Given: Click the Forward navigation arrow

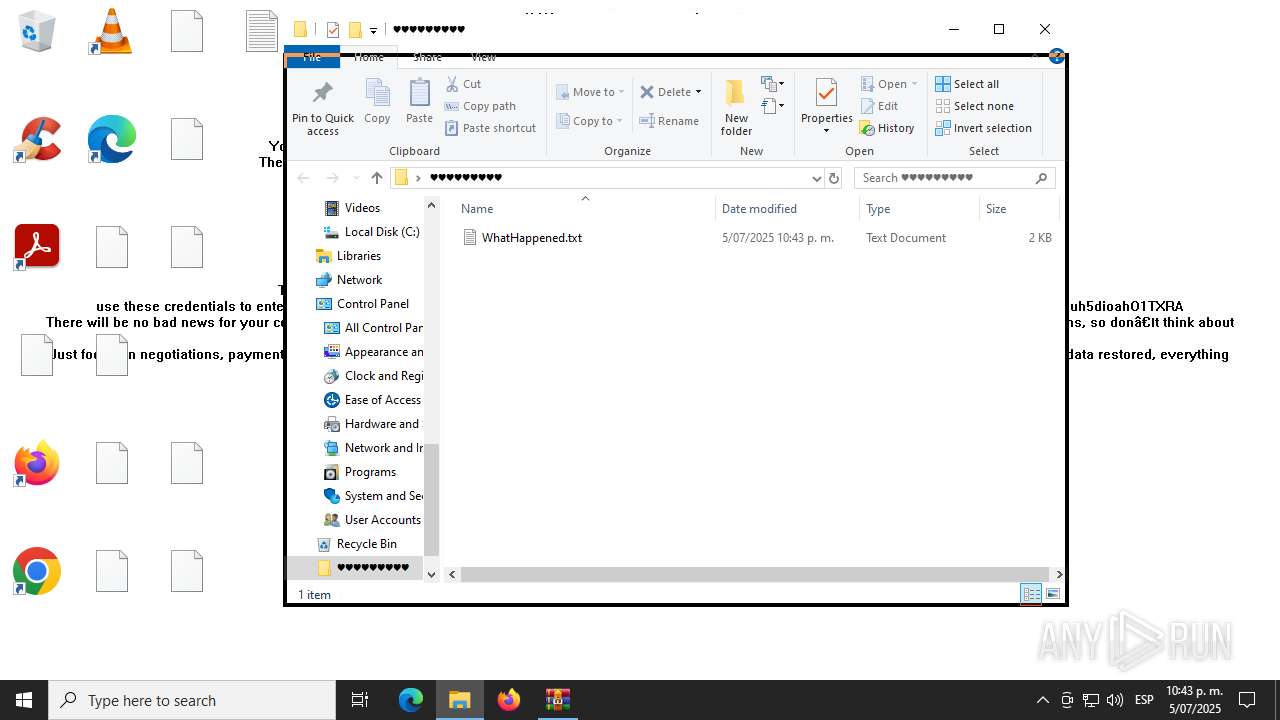Looking at the screenshot, I should coord(332,178).
